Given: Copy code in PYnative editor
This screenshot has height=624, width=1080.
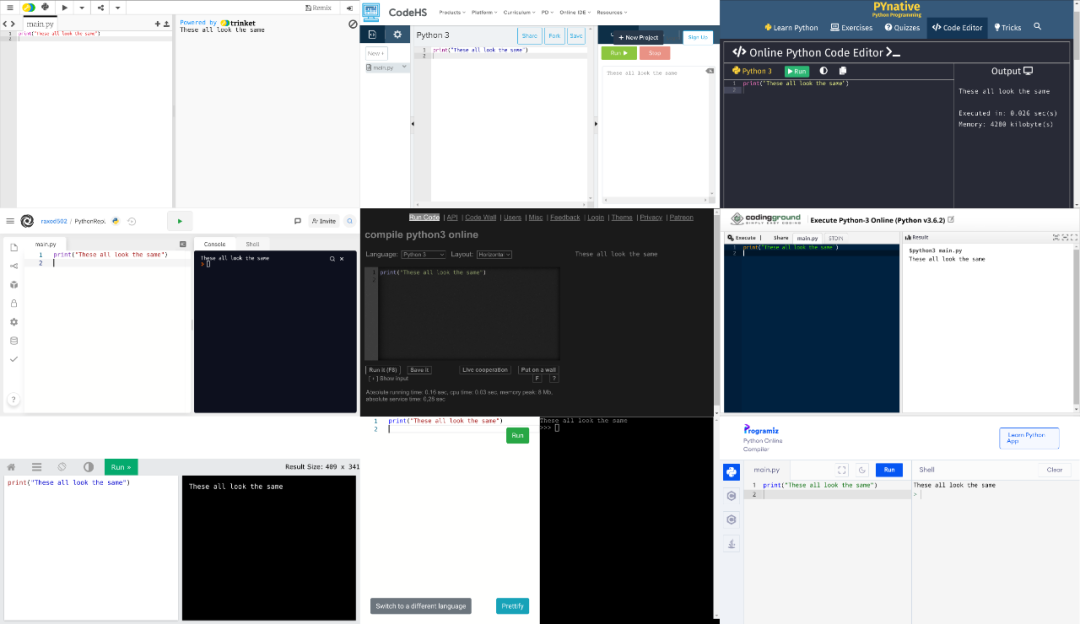Looking at the screenshot, I should (x=842, y=71).
